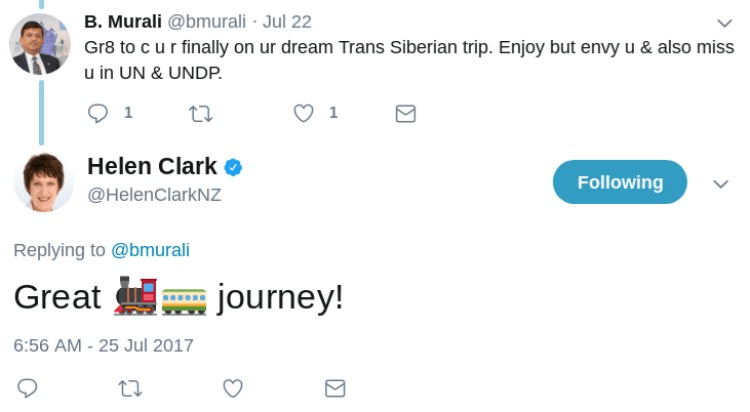Open the chevron menu beside Following button
Image resolution: width=750 pixels, height=412 pixels.
(x=720, y=183)
